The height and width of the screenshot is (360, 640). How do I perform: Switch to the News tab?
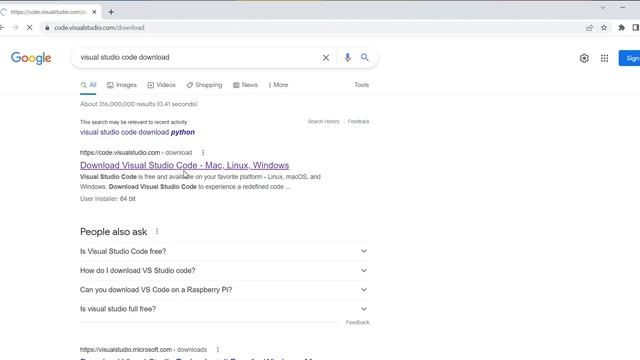[x=245, y=85]
